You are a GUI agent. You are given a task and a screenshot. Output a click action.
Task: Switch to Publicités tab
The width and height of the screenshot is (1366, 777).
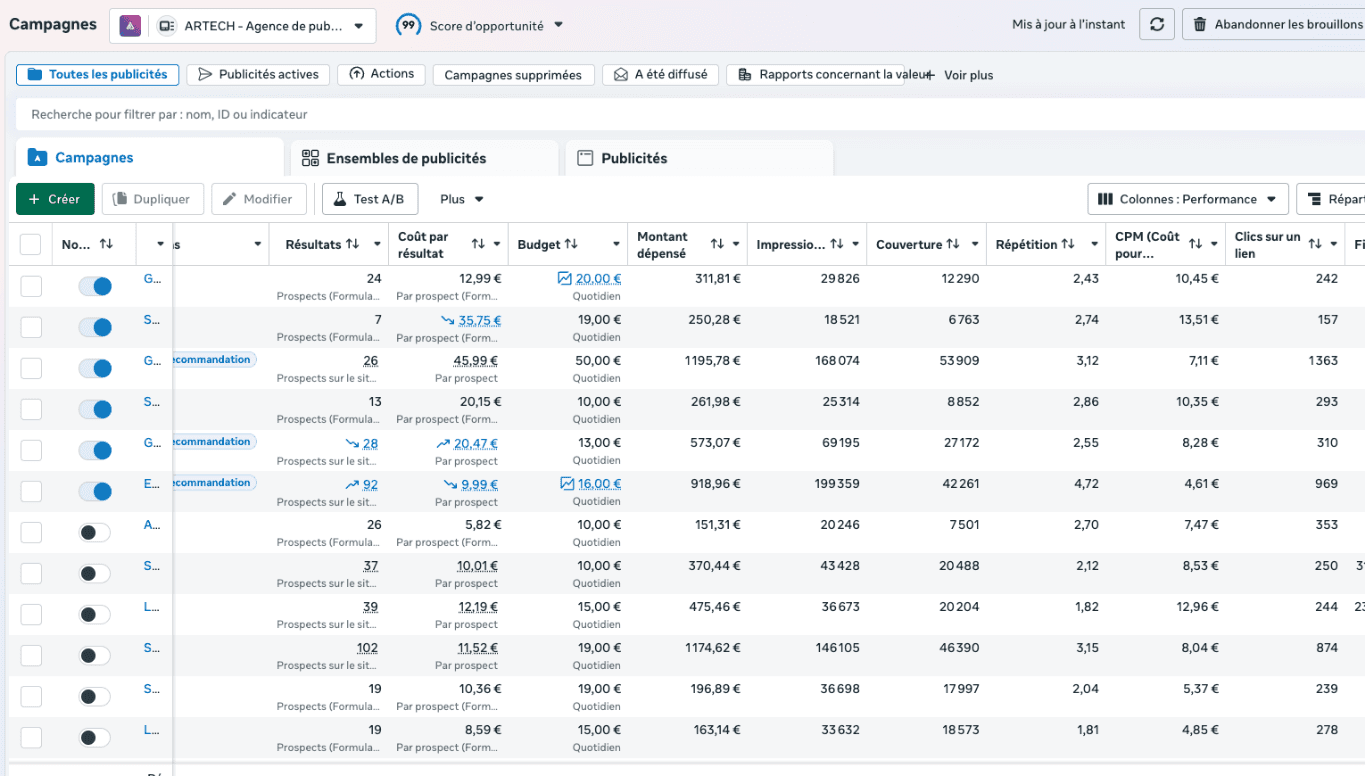(x=699, y=158)
